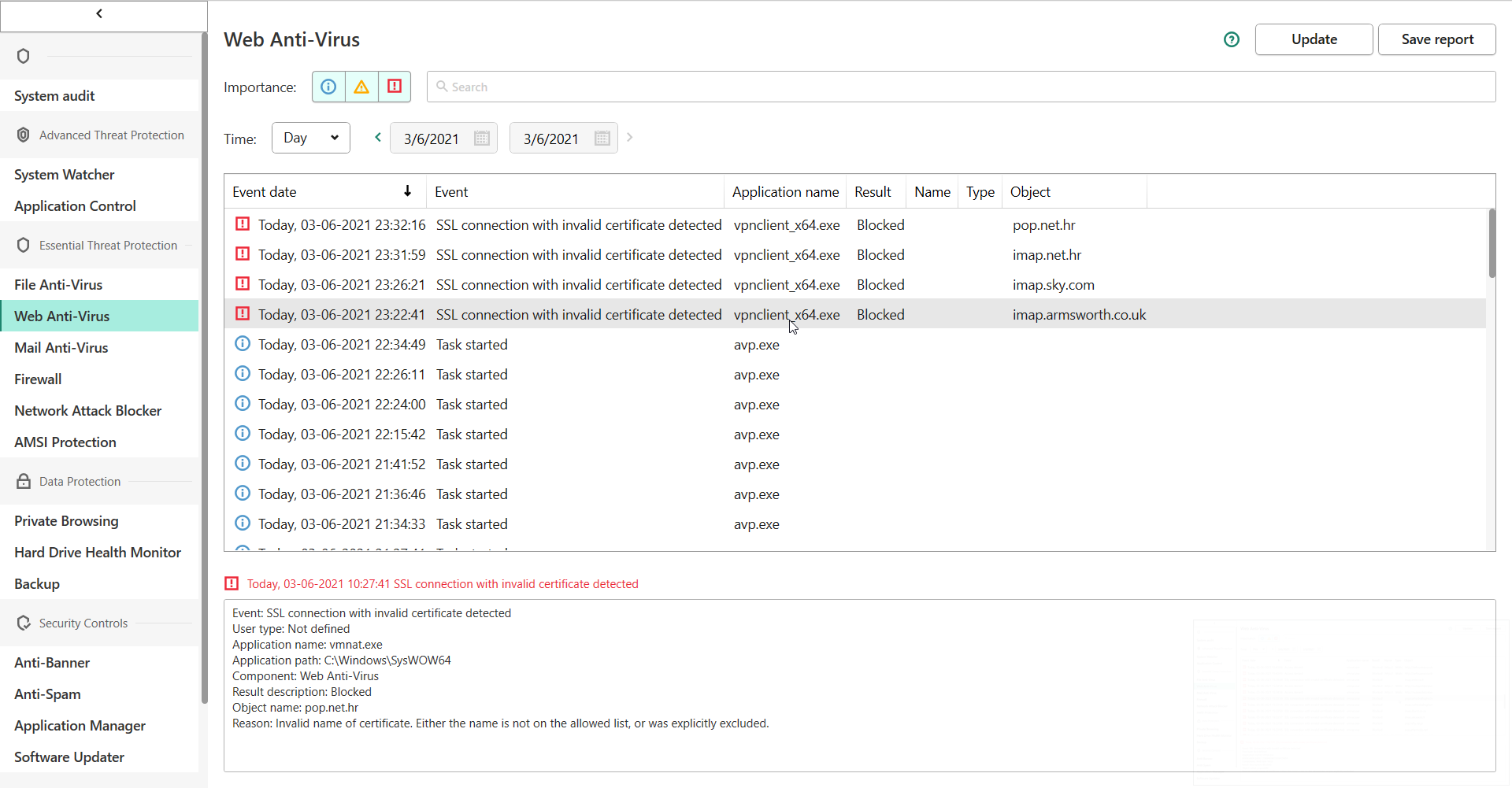Click info icon on 22:34:49 Task started row
Viewport: 1512px width, 788px height.
tap(243, 344)
